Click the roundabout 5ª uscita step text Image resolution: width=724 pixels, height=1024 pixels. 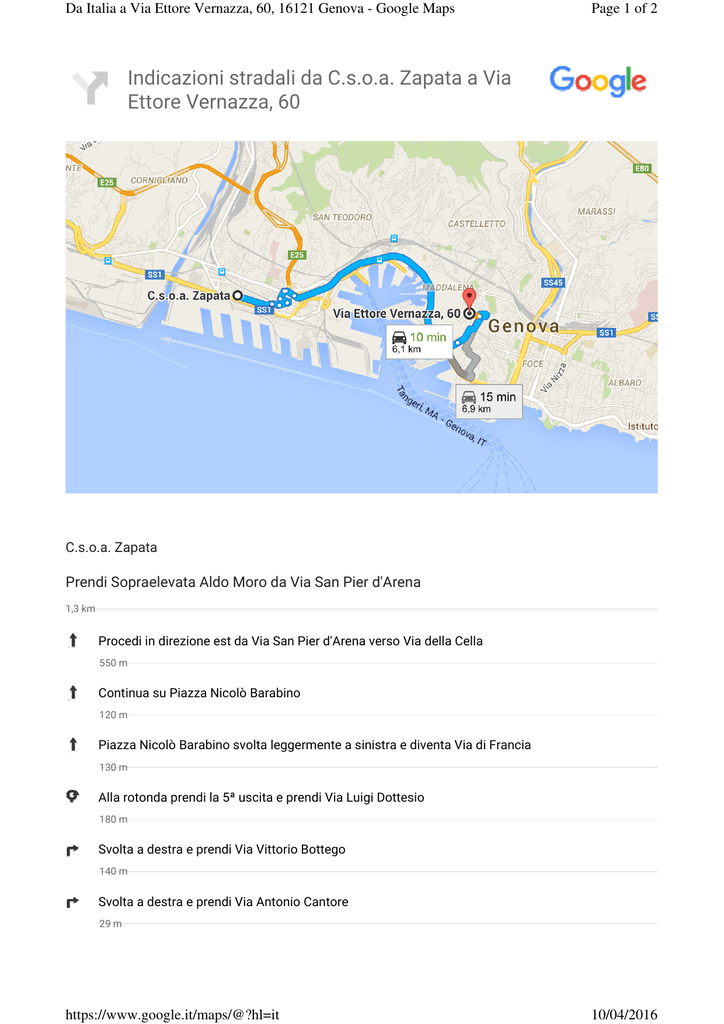click(261, 797)
